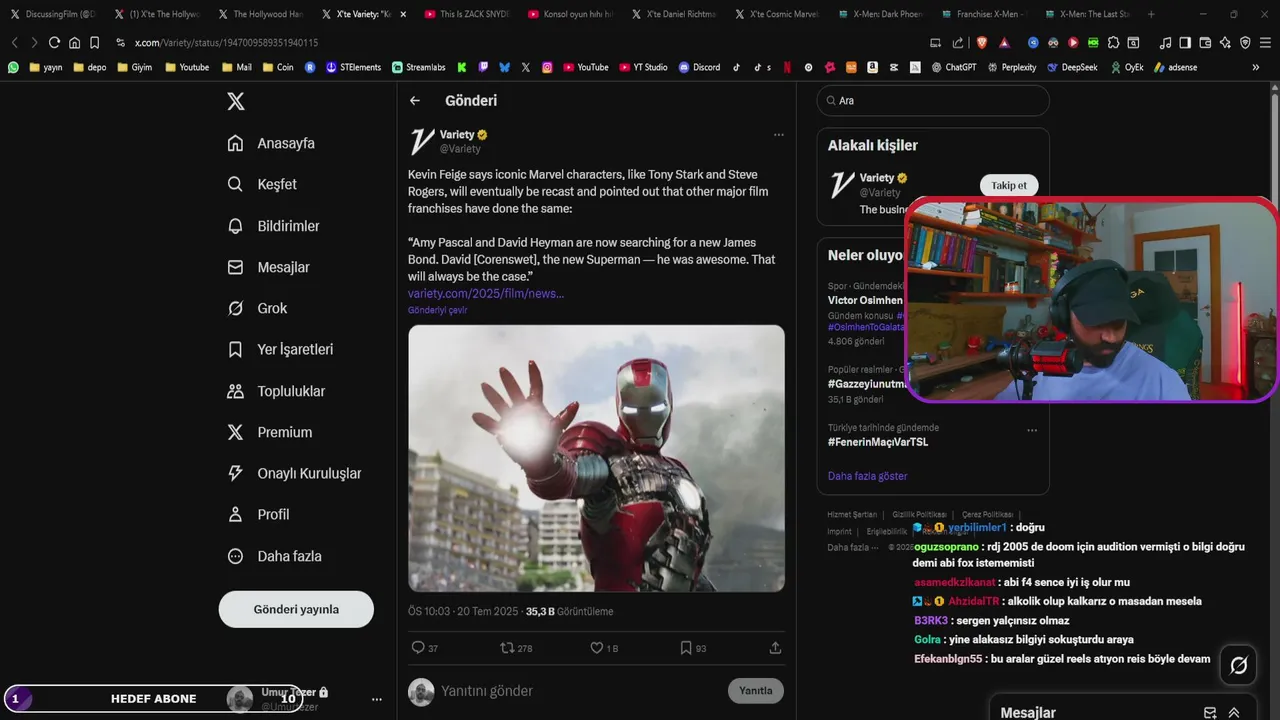Open the post's three-dot menu
Image resolution: width=1280 pixels, height=720 pixels.
(778, 135)
